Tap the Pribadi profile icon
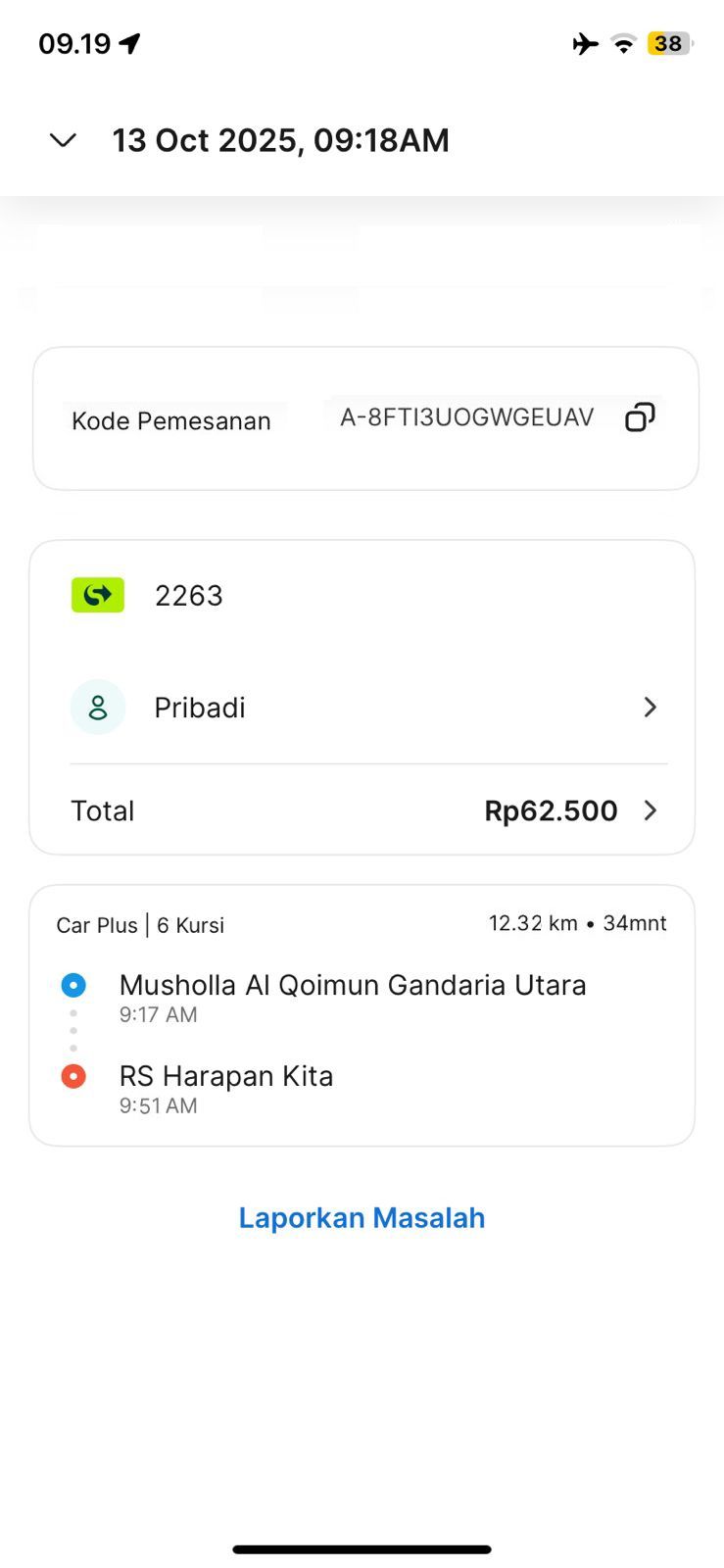The width and height of the screenshot is (724, 1568). [x=98, y=708]
